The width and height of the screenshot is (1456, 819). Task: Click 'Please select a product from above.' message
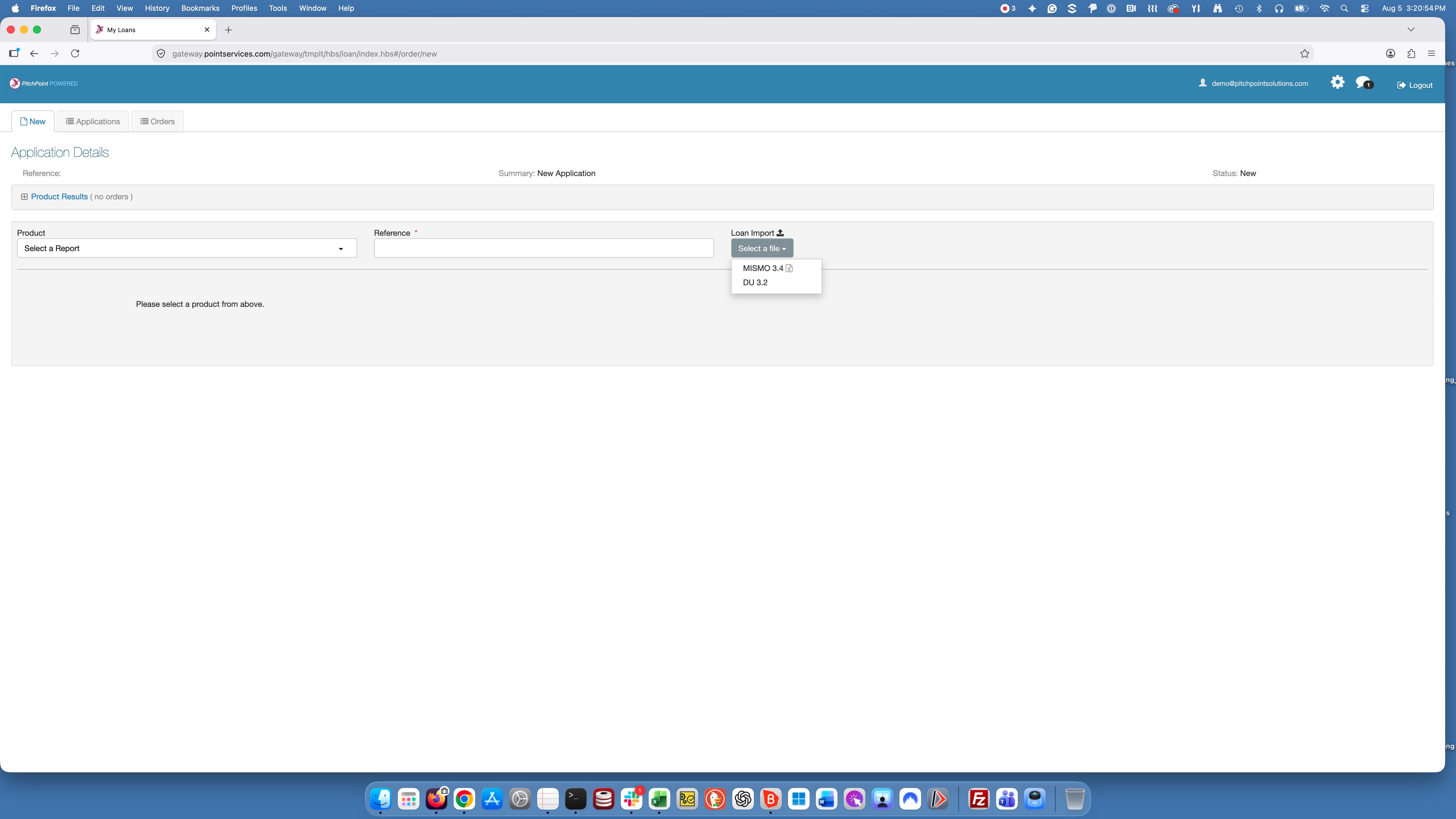200,304
